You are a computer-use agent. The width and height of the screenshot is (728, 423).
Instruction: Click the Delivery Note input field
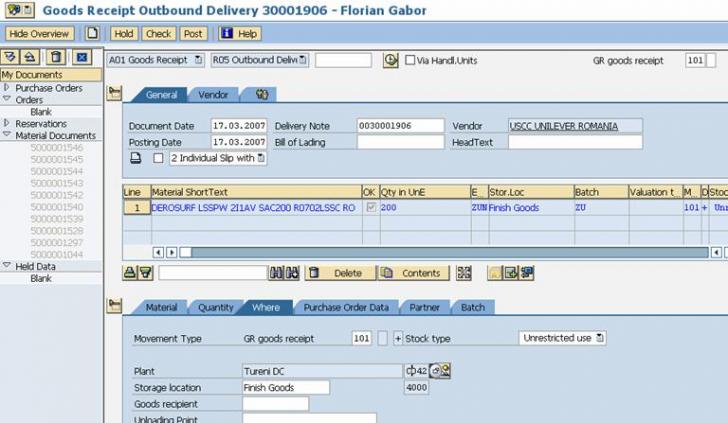click(400, 126)
